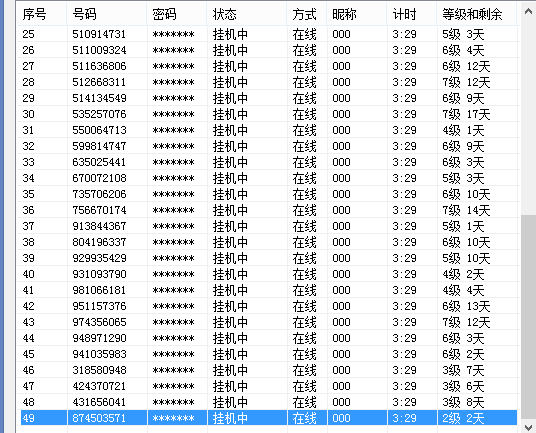Click the 等级和剩余 column header
Viewport: 536px width, 433px height.
tap(477, 14)
